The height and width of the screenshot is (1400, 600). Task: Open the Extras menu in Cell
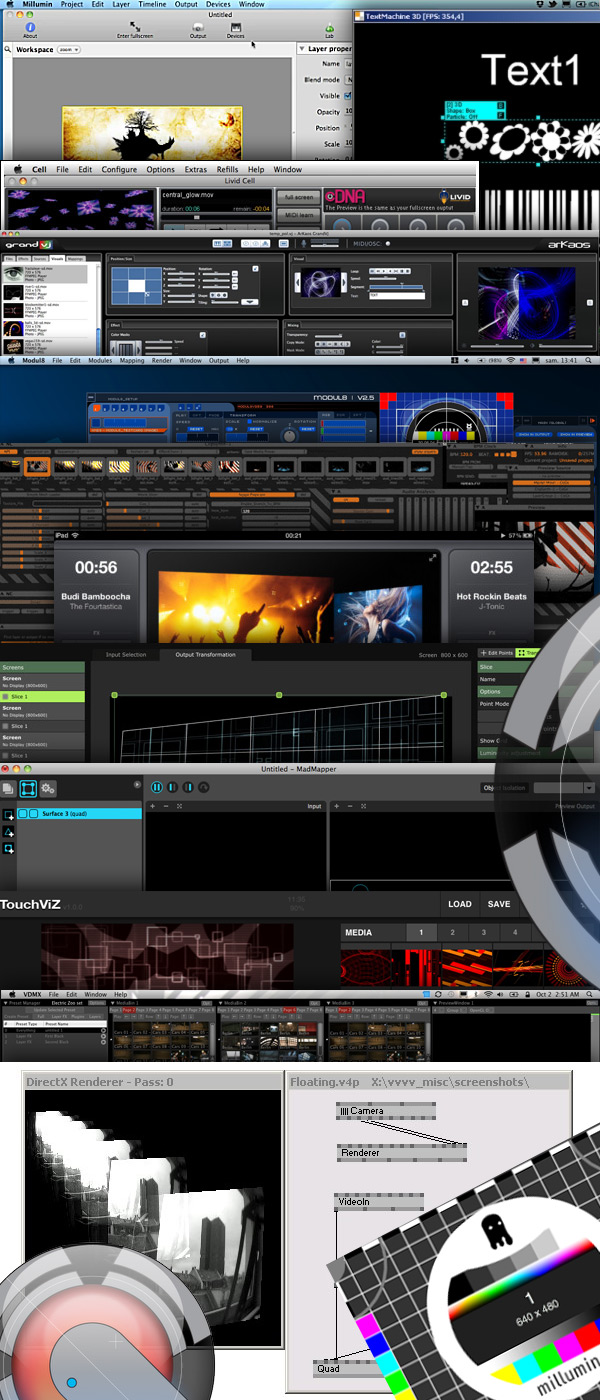[x=196, y=170]
